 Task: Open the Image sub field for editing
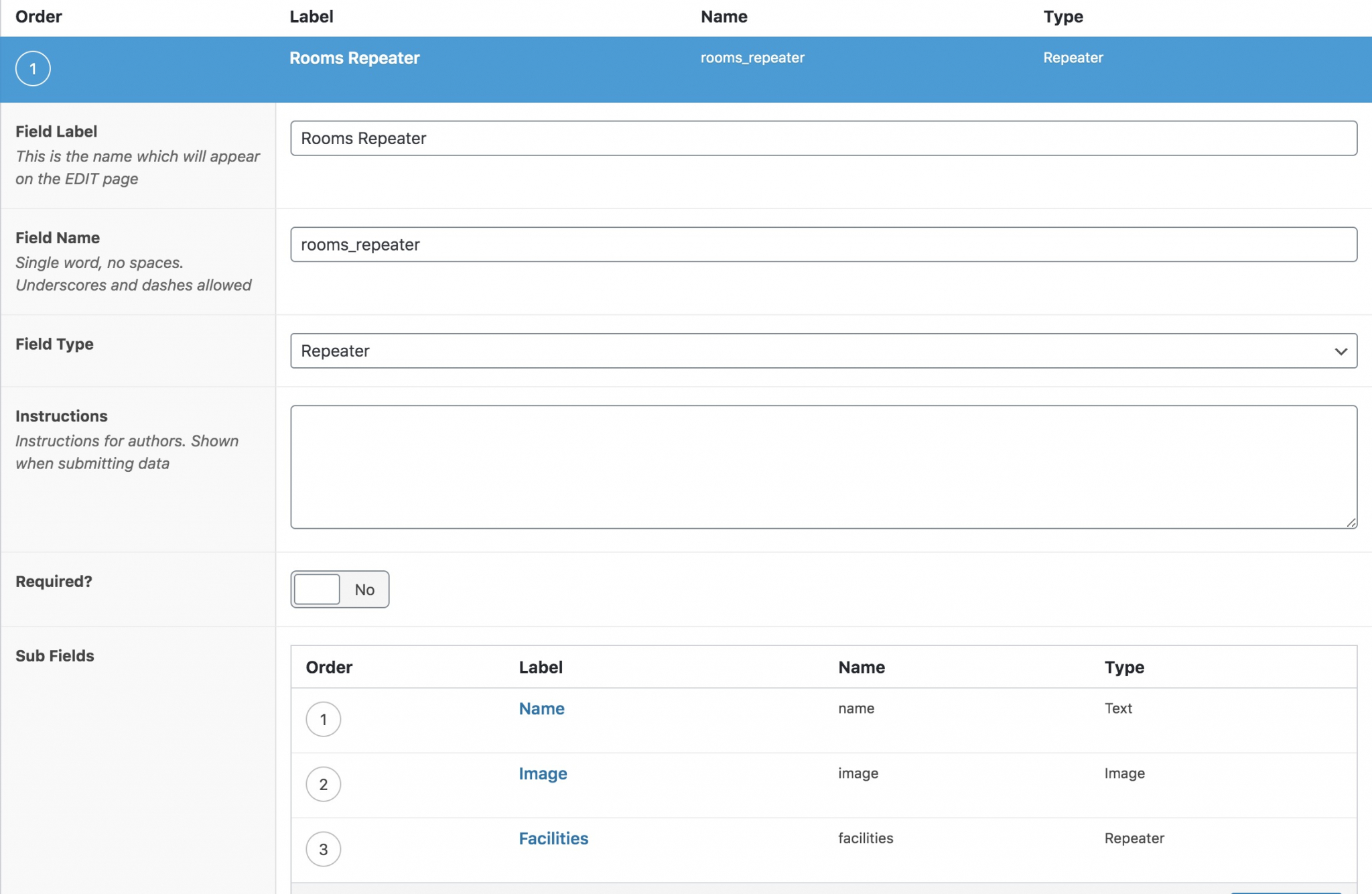point(542,773)
